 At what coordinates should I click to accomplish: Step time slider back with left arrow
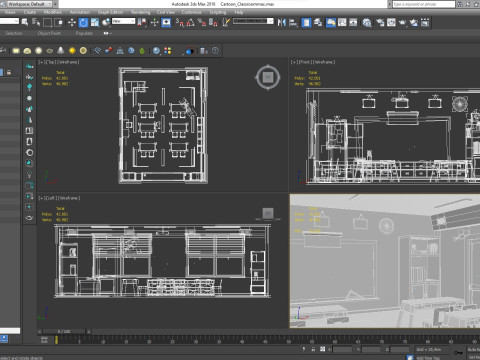40,332
